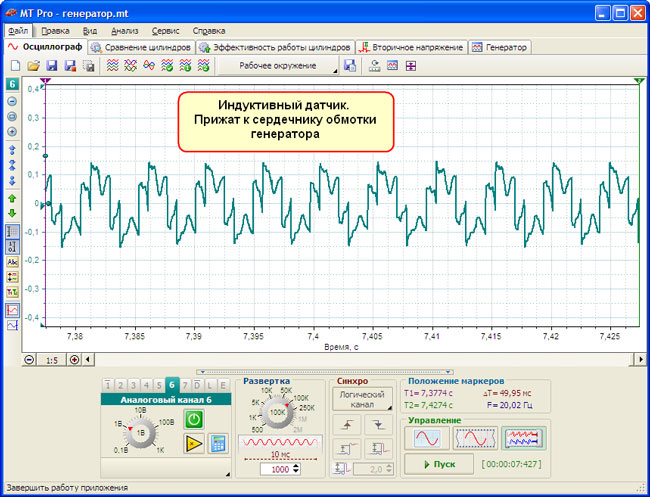
Task: Select the red sine wave display mode
Action: [x=427, y=438]
